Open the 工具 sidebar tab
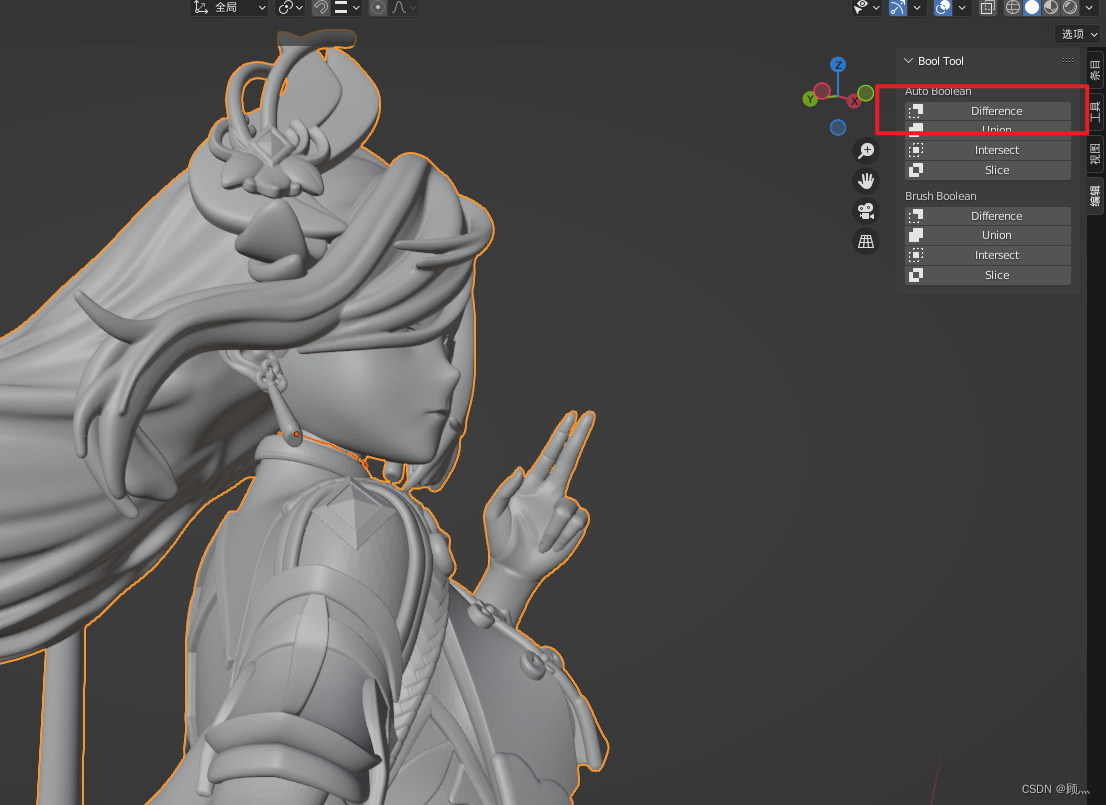 click(x=1095, y=111)
